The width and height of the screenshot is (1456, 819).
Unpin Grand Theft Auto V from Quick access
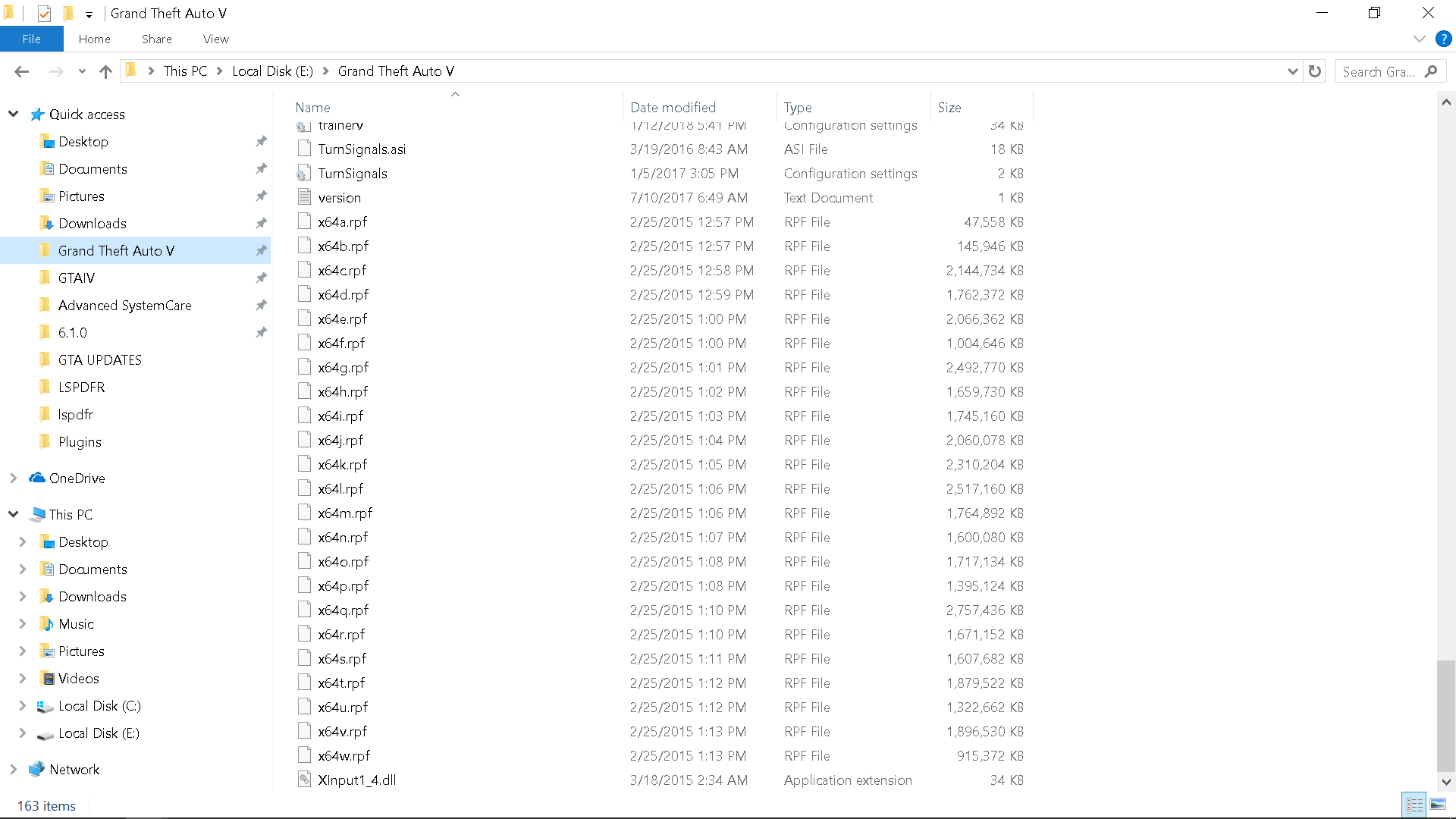click(261, 250)
